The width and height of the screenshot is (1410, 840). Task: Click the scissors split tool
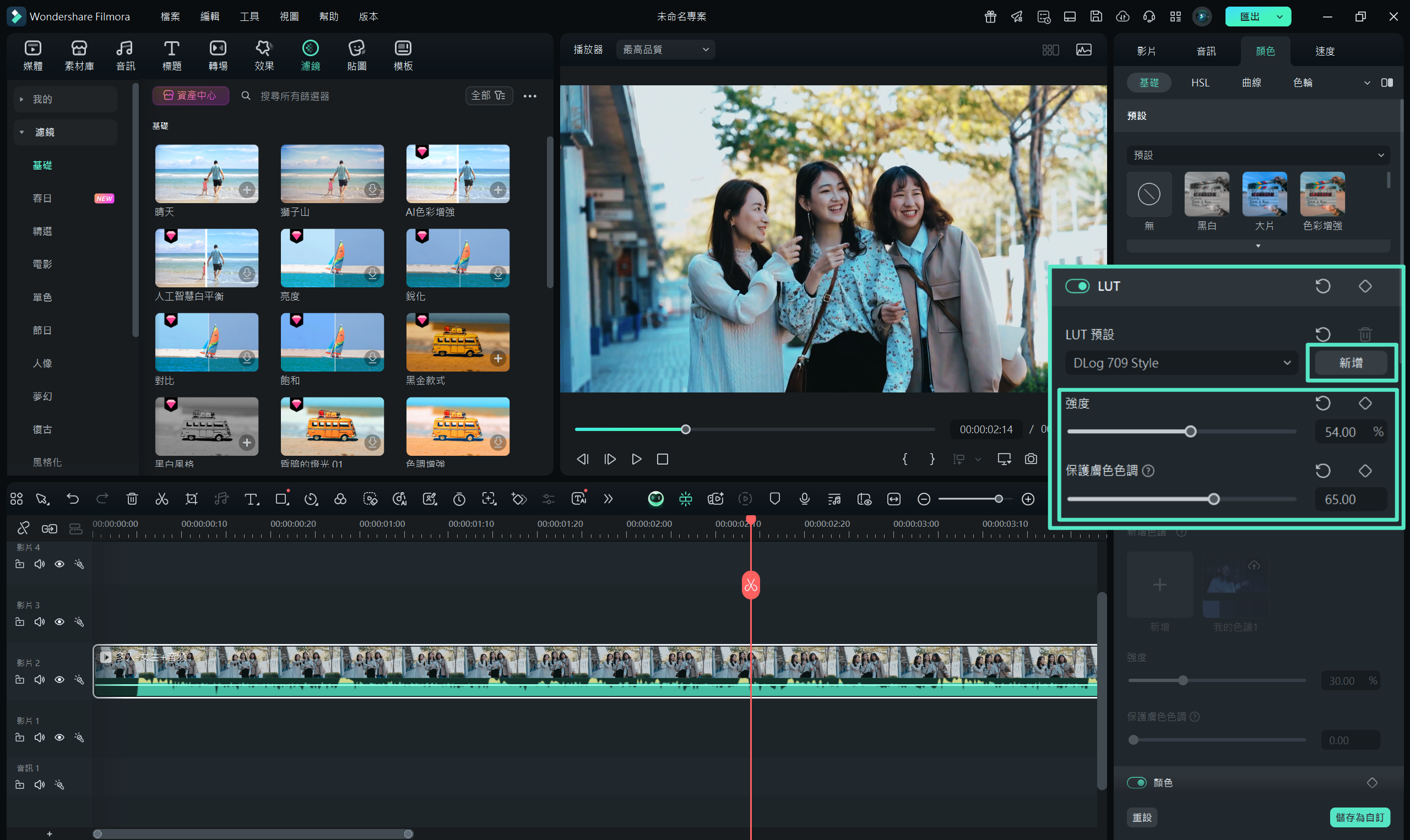pos(162,499)
